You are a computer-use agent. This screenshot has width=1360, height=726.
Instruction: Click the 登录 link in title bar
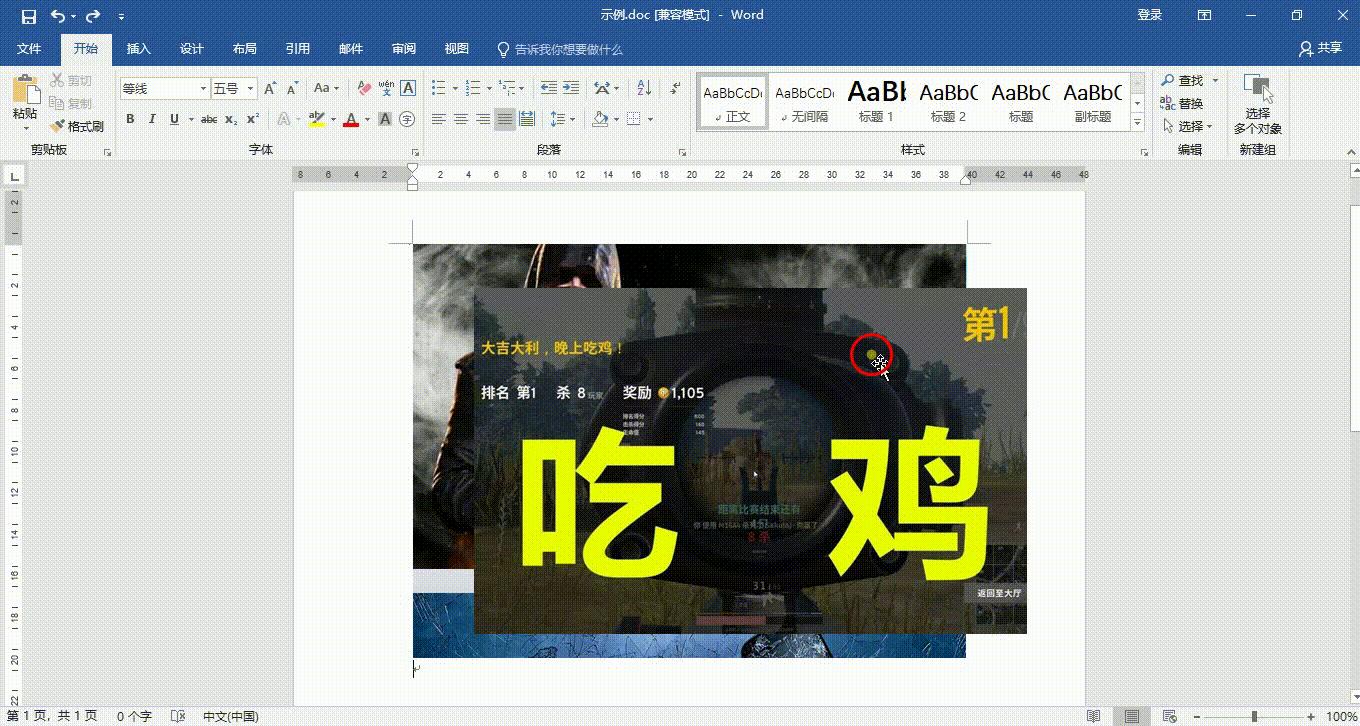pyautogui.click(x=1150, y=15)
